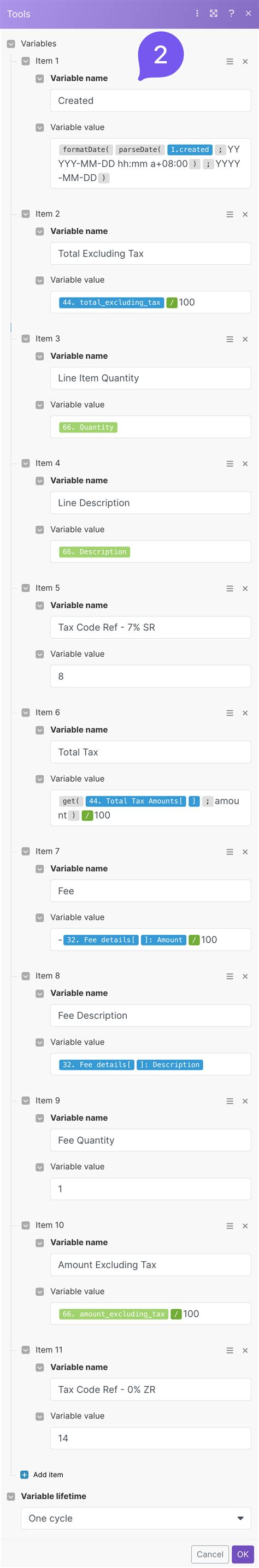Click the Item 7 reorder handle
Viewport: 259px width, 1568px height.
229,852
